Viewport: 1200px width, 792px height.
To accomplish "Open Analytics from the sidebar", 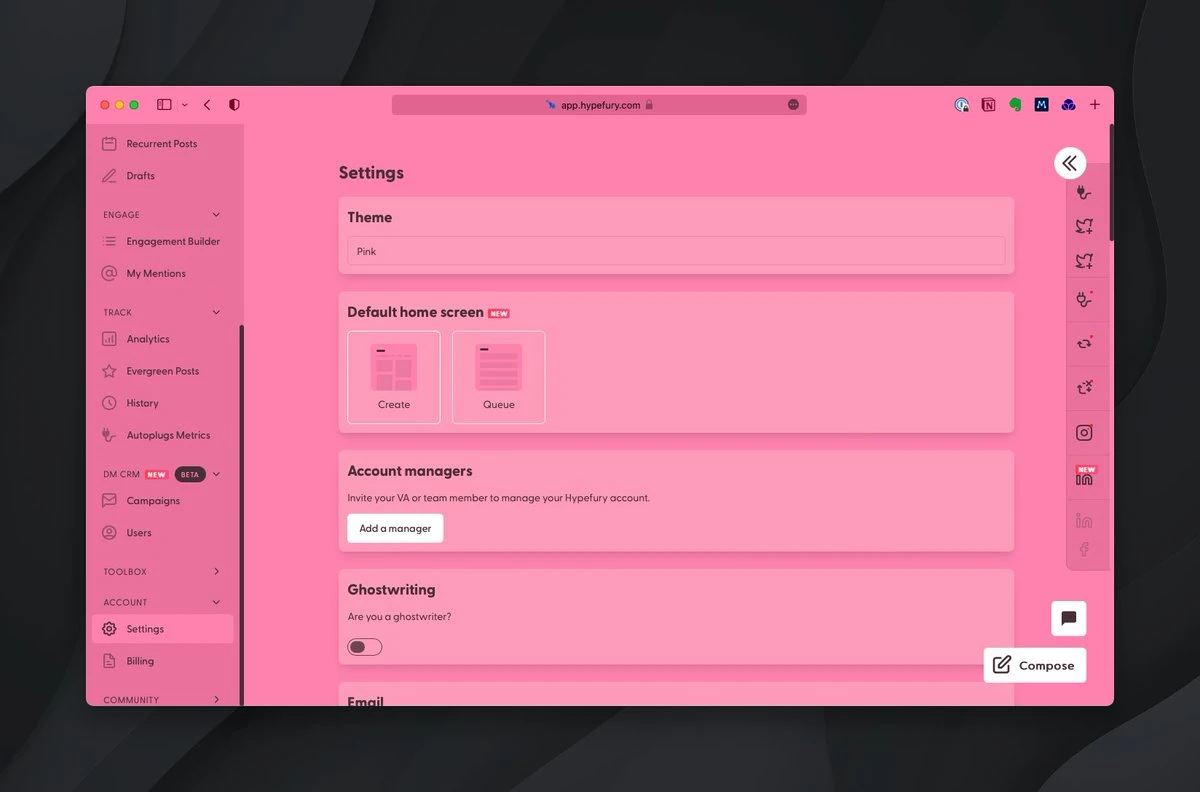I will point(147,339).
